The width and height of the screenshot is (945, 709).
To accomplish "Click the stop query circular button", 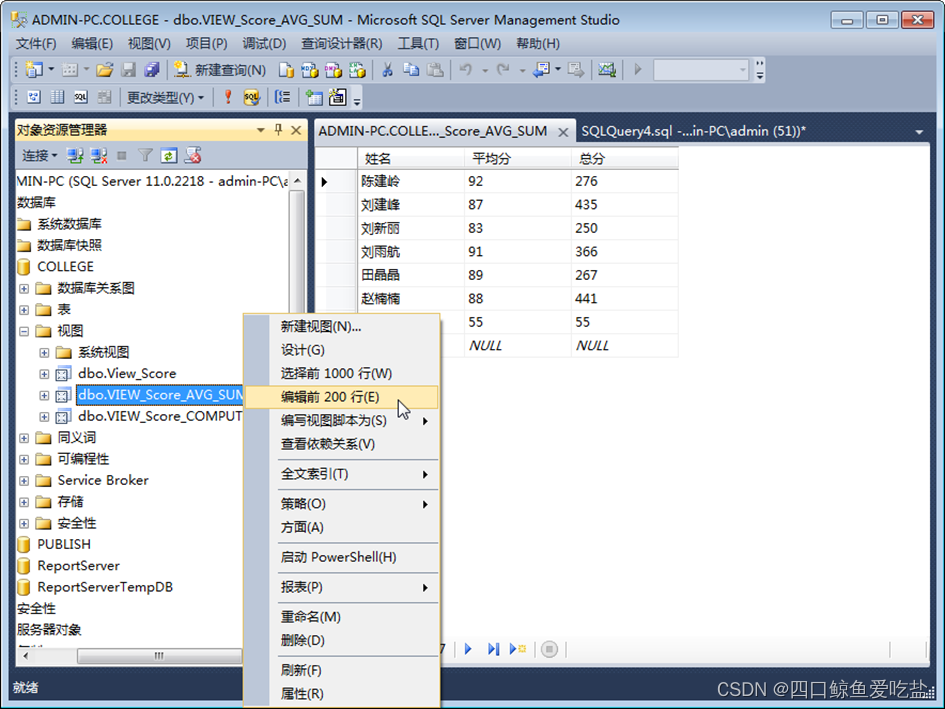I will point(549,649).
